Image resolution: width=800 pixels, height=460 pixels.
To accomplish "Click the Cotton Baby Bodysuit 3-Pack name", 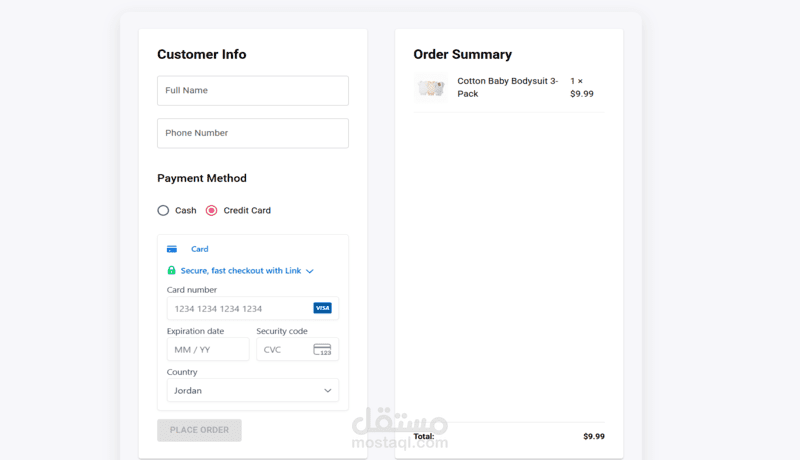I will click(508, 87).
